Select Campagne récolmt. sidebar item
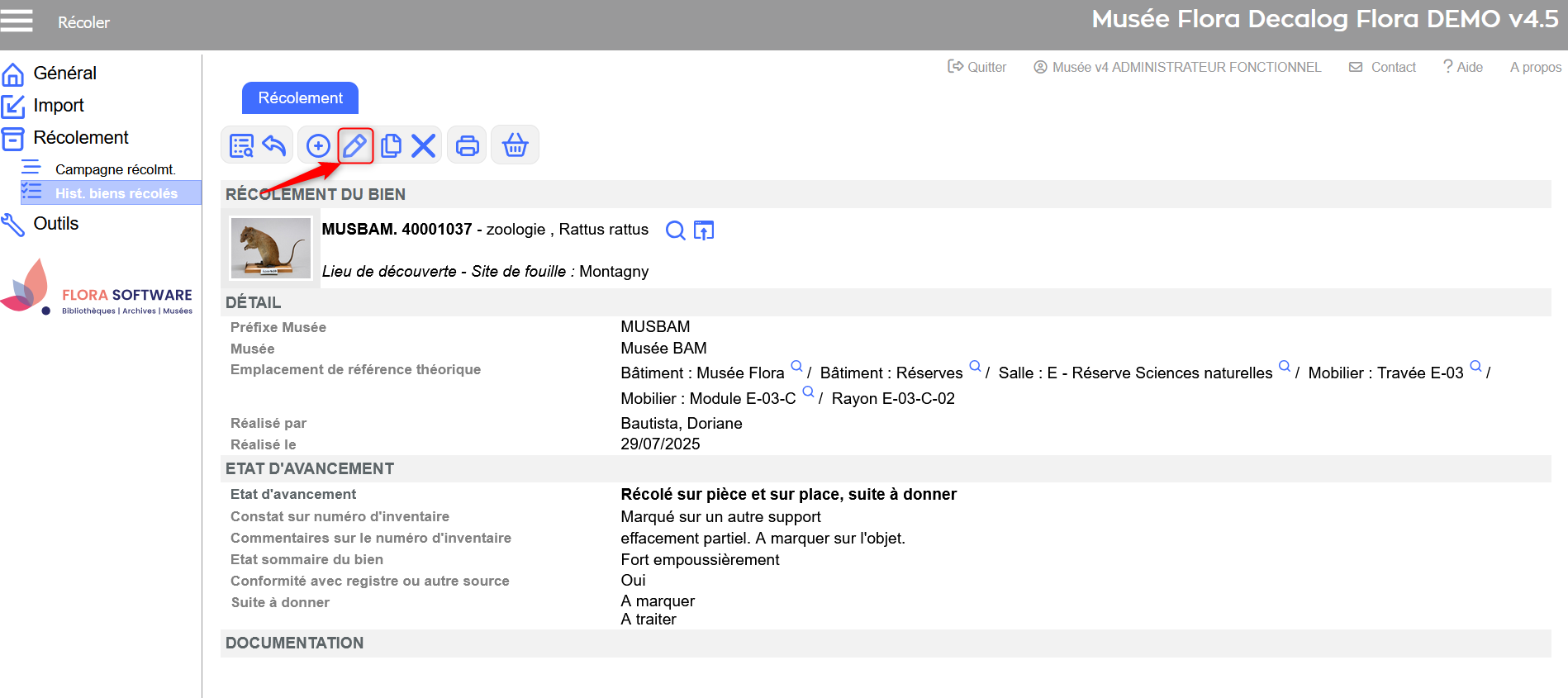 pyautogui.click(x=115, y=169)
